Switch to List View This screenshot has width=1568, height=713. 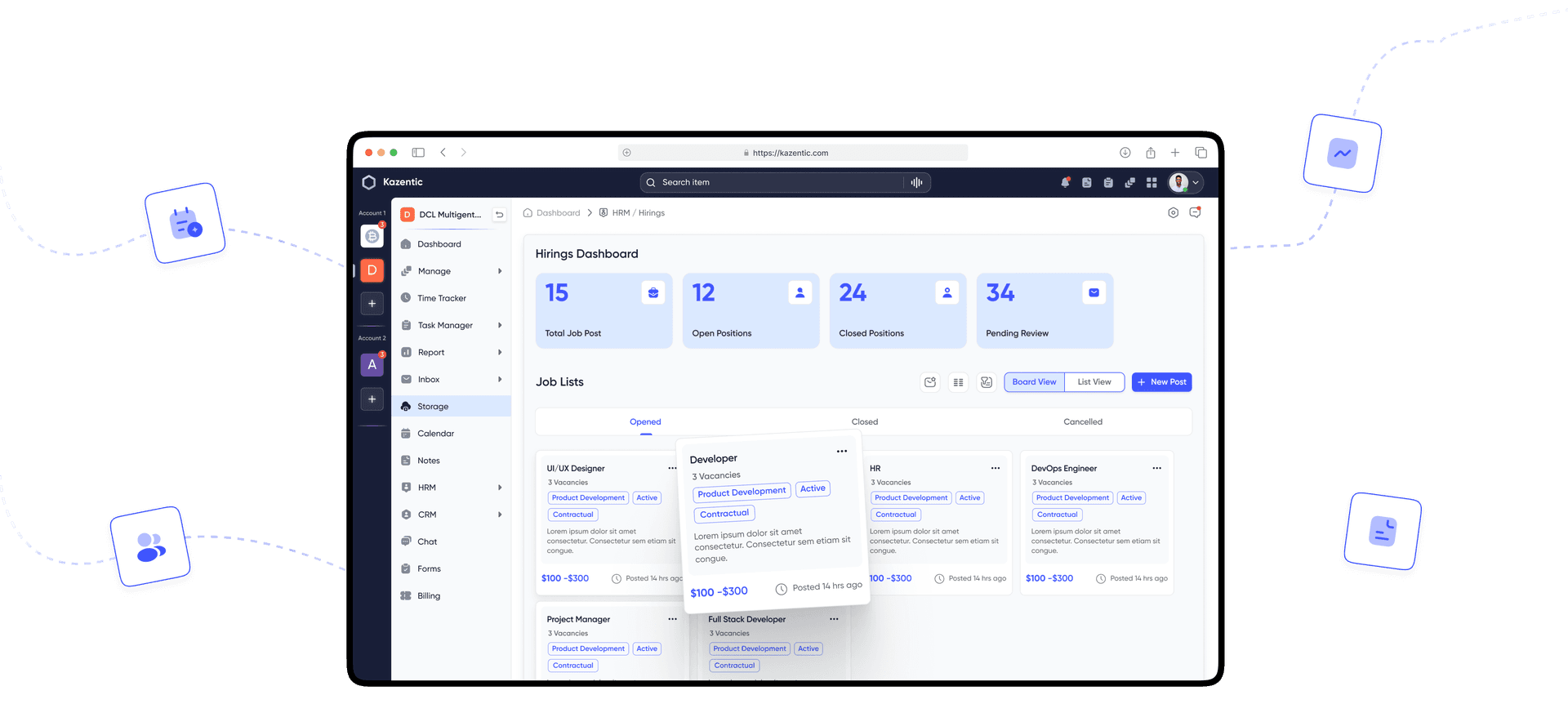coord(1094,382)
